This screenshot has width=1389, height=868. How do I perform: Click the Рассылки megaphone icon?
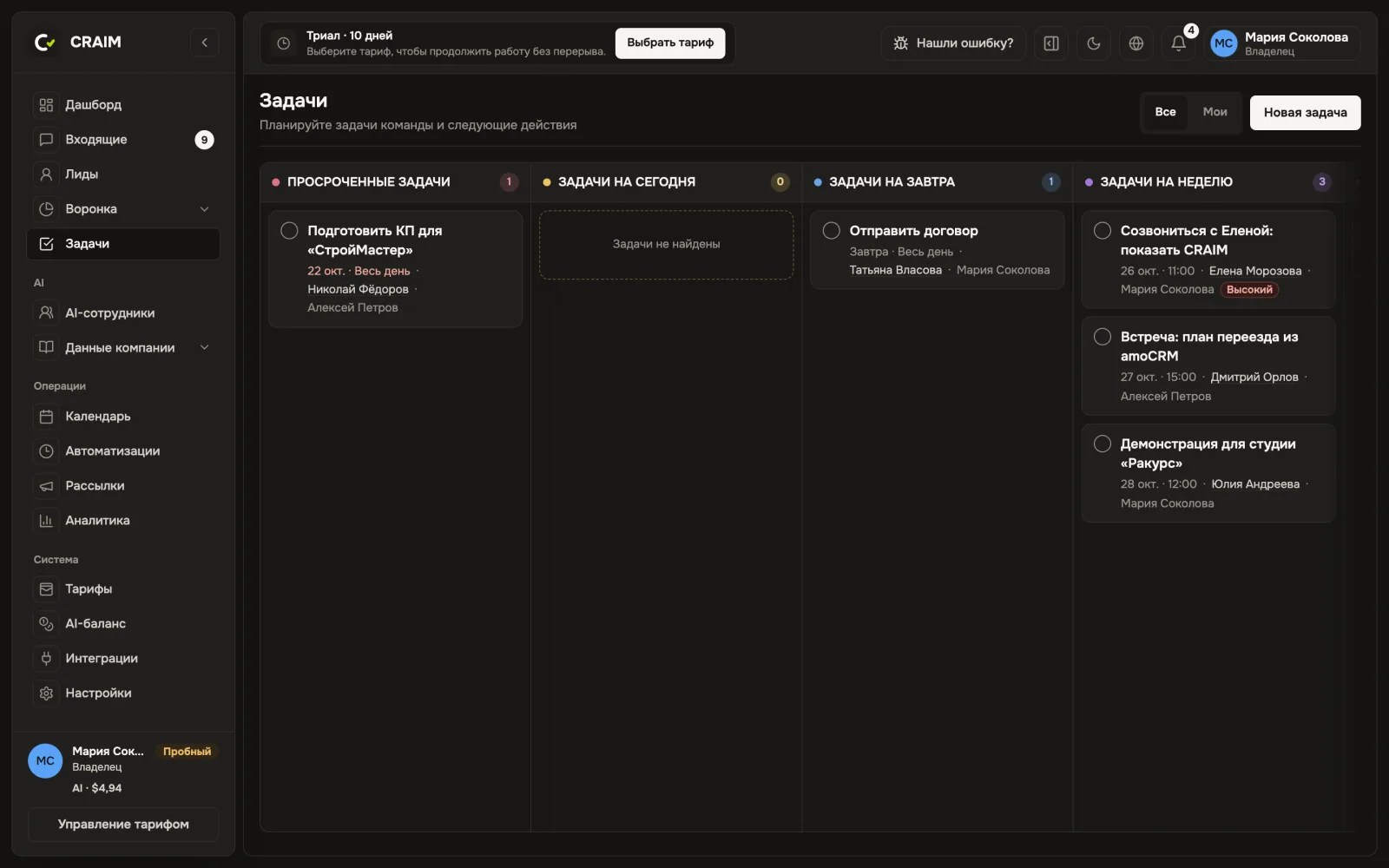point(47,486)
